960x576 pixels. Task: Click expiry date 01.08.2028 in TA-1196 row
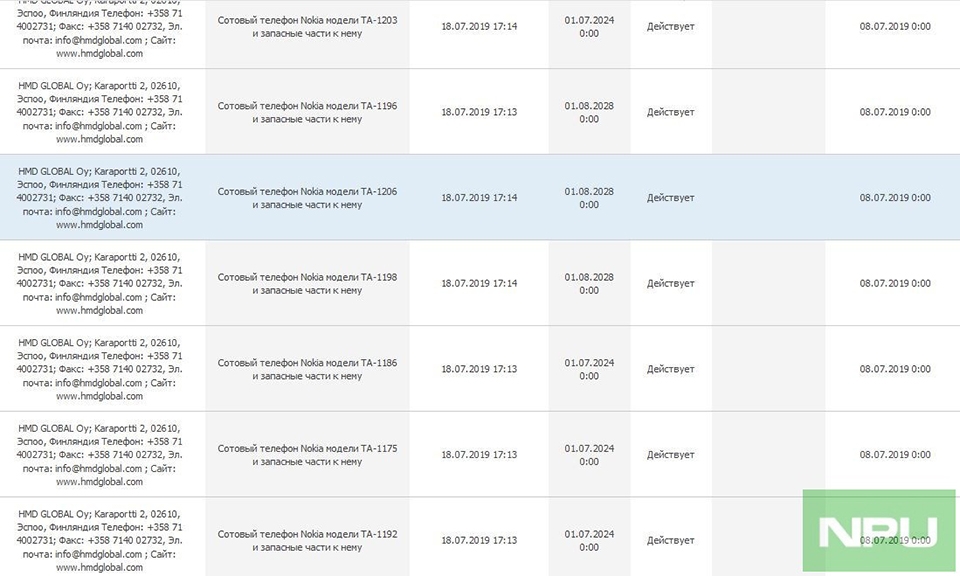tap(589, 112)
